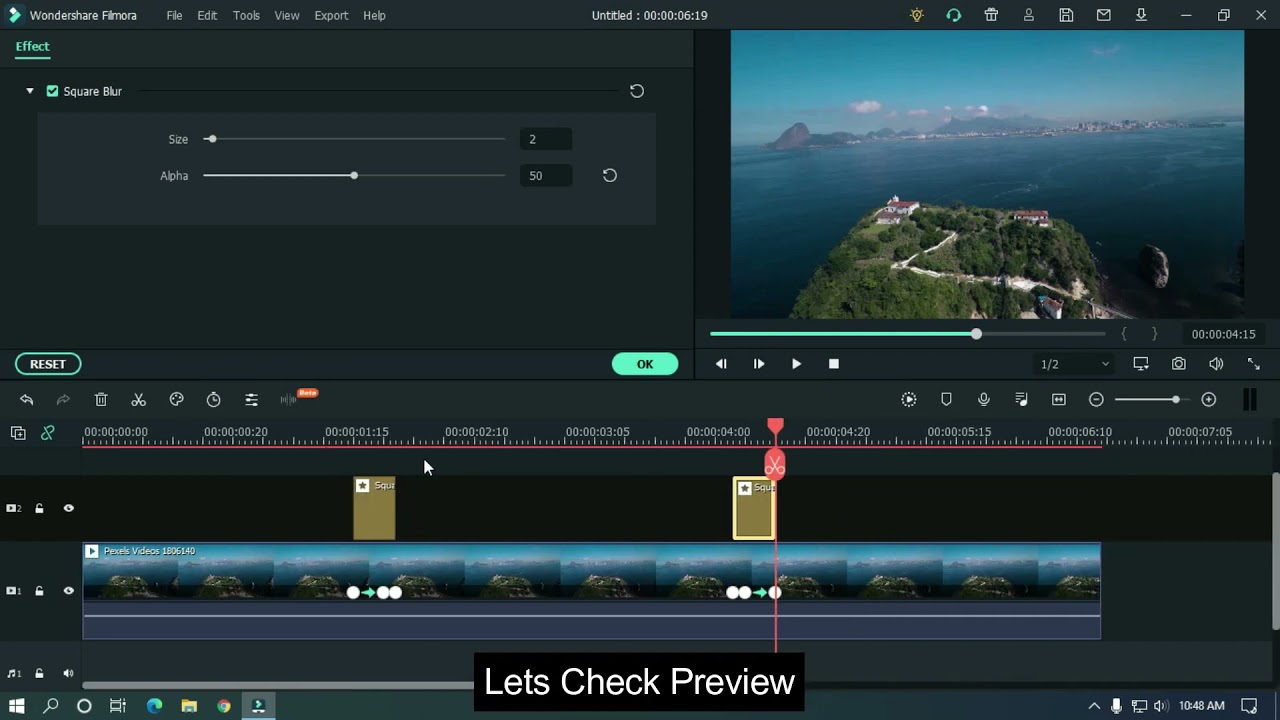Open the edit adjustment sliders icon
This screenshot has width=1280, height=720.
(x=251, y=400)
